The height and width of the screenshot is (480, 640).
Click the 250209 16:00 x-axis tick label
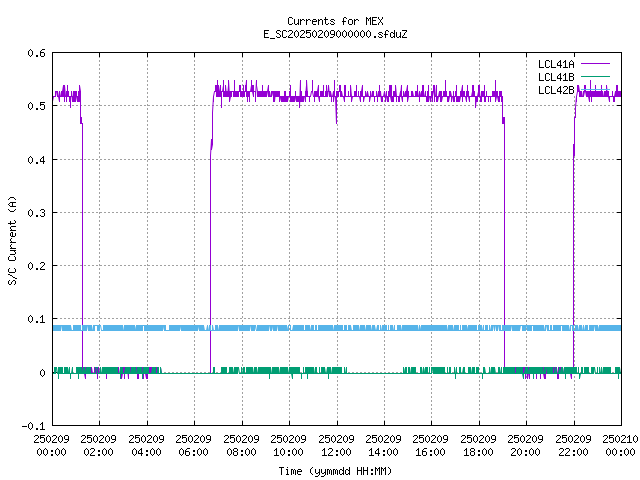[430, 445]
